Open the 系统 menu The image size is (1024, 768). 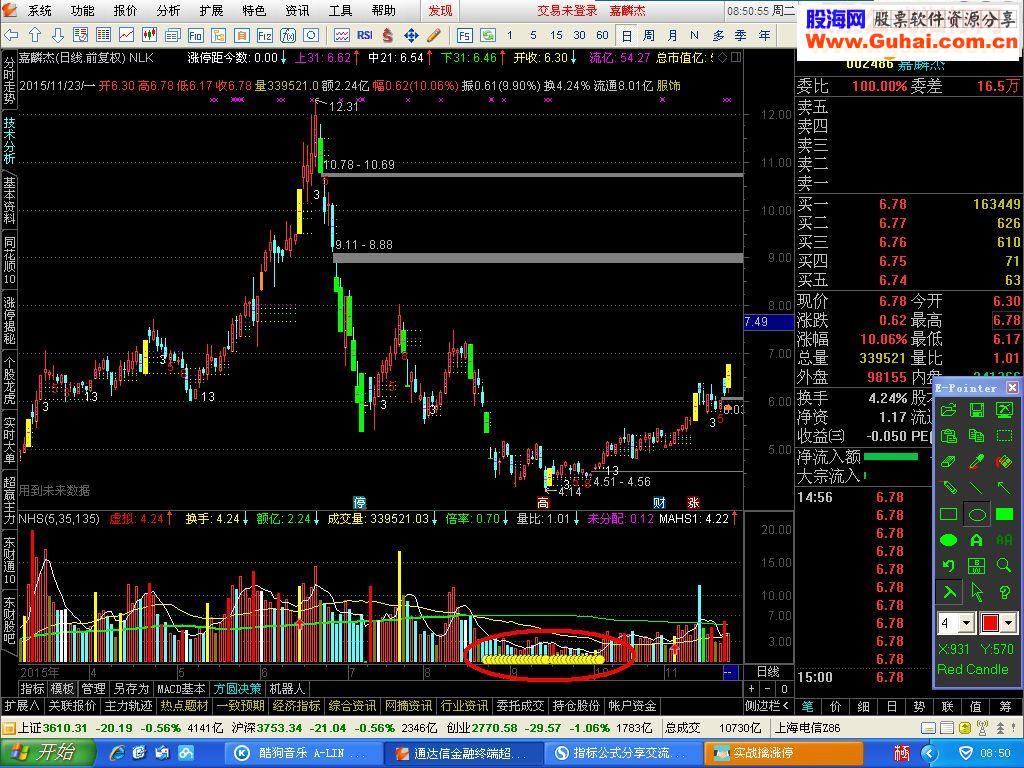coord(39,10)
